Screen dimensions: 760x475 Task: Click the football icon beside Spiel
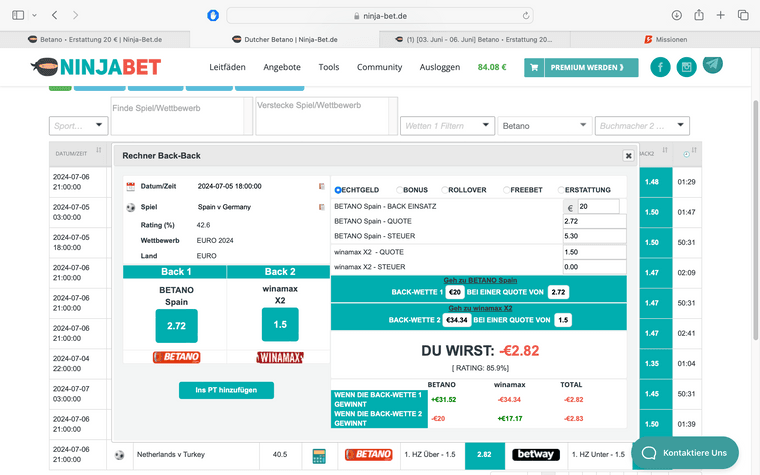click(130, 207)
